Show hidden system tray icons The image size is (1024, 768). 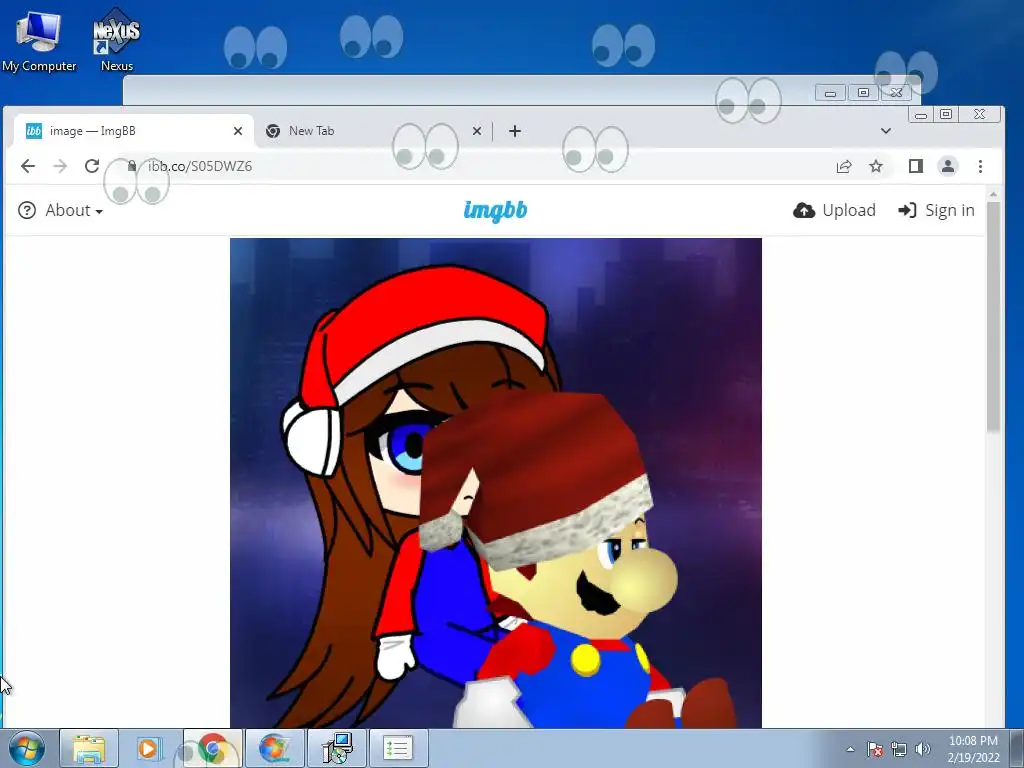click(x=850, y=749)
